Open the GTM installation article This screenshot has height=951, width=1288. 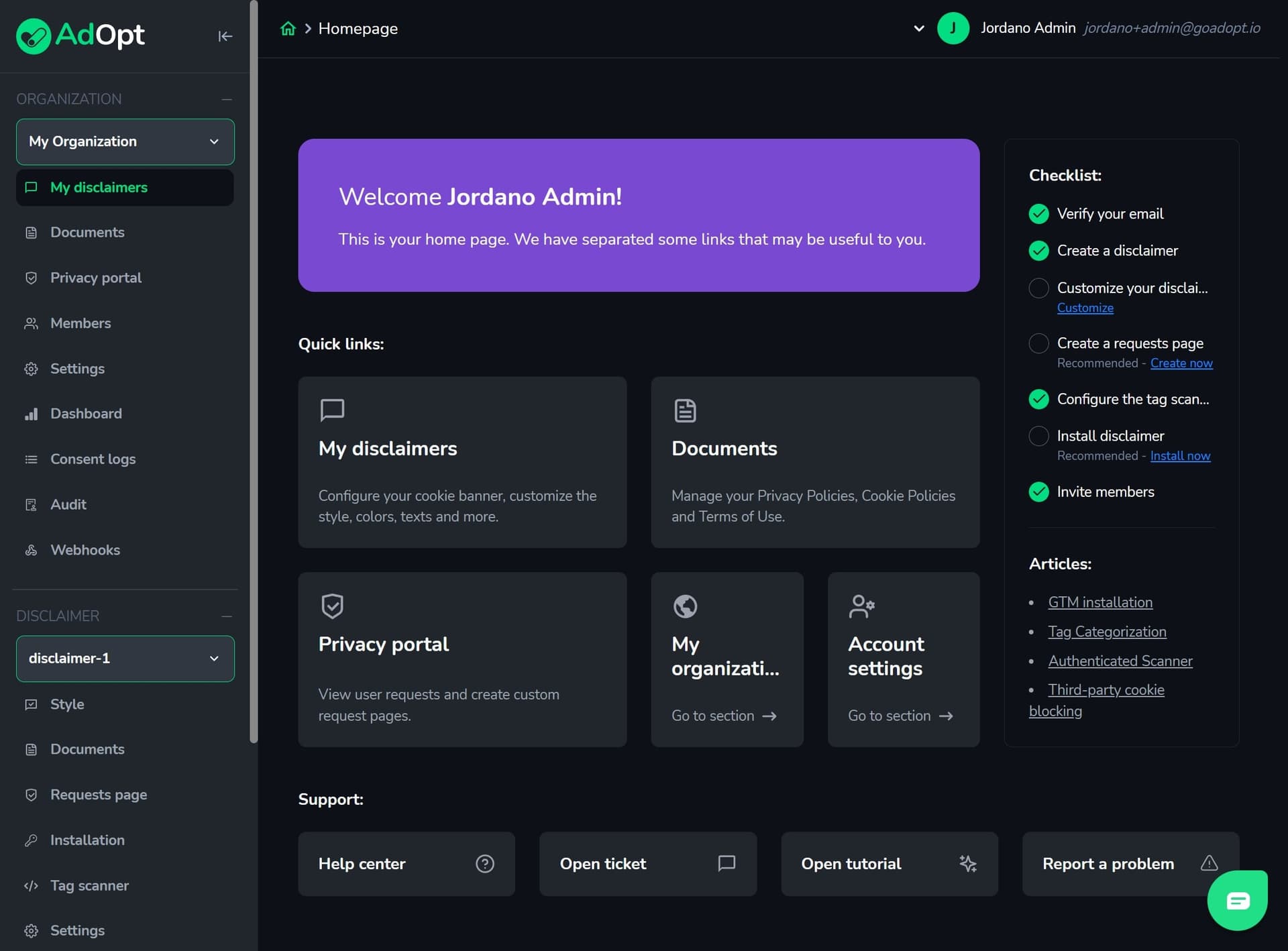click(1100, 602)
